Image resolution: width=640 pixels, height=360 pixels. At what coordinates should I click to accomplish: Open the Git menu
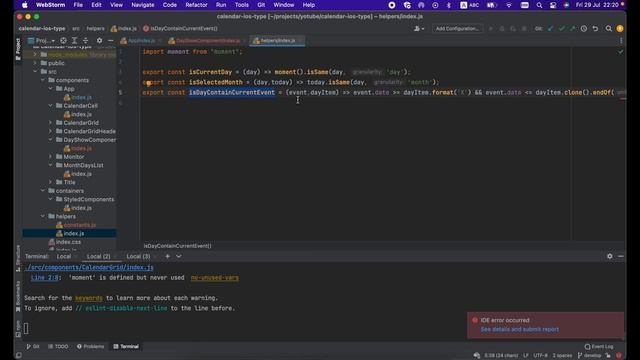(261, 5)
